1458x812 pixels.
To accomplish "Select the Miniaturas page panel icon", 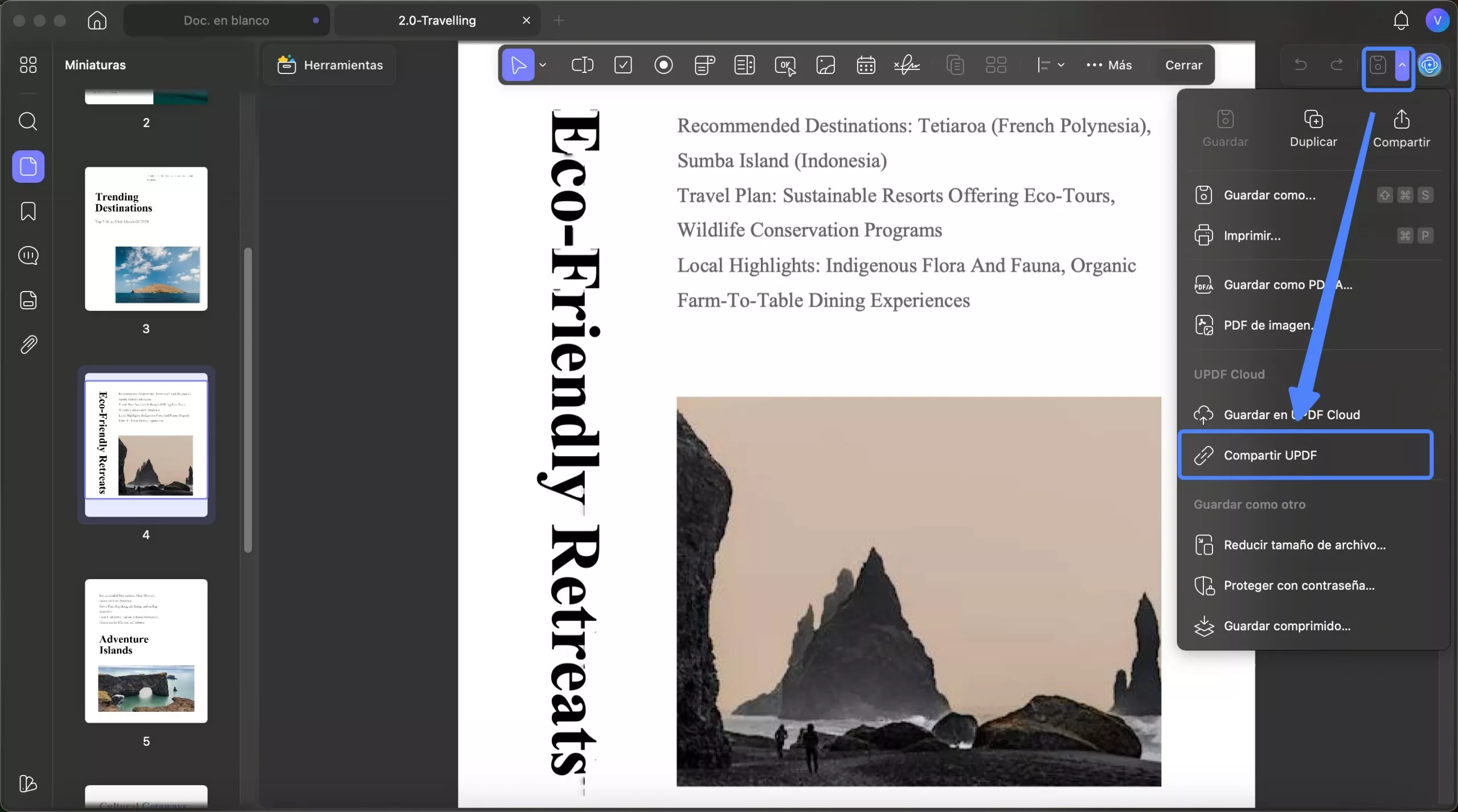I will pyautogui.click(x=28, y=166).
